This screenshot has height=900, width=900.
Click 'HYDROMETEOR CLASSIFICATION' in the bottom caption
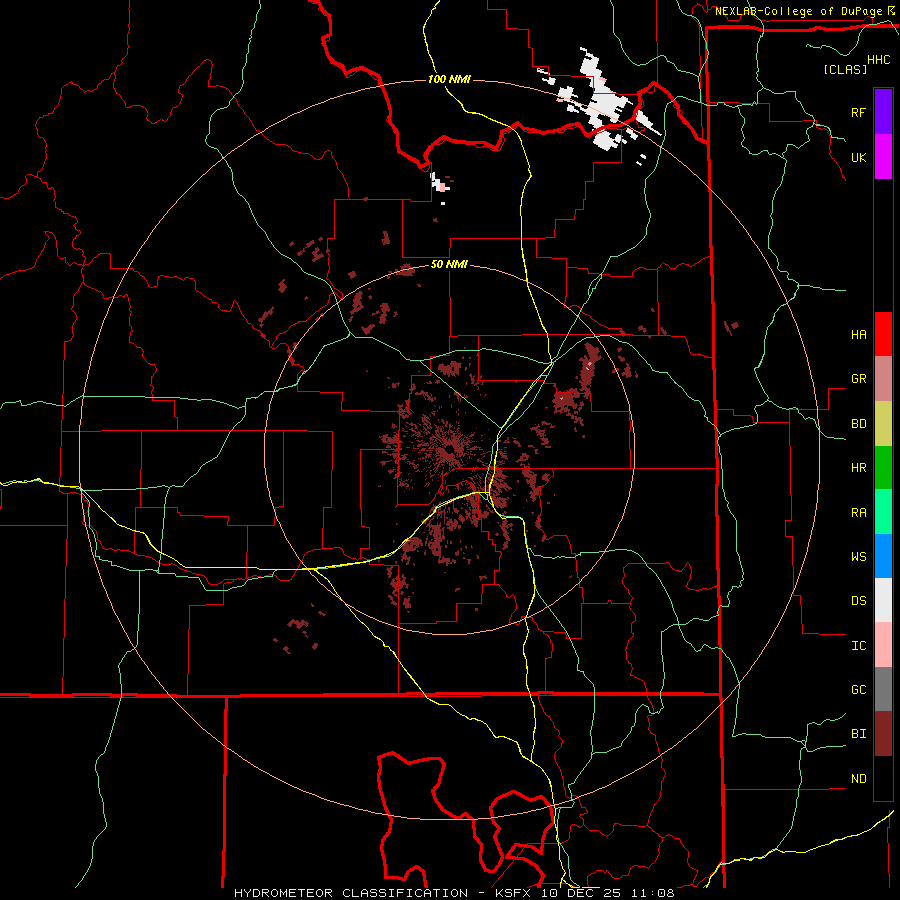click(x=351, y=893)
